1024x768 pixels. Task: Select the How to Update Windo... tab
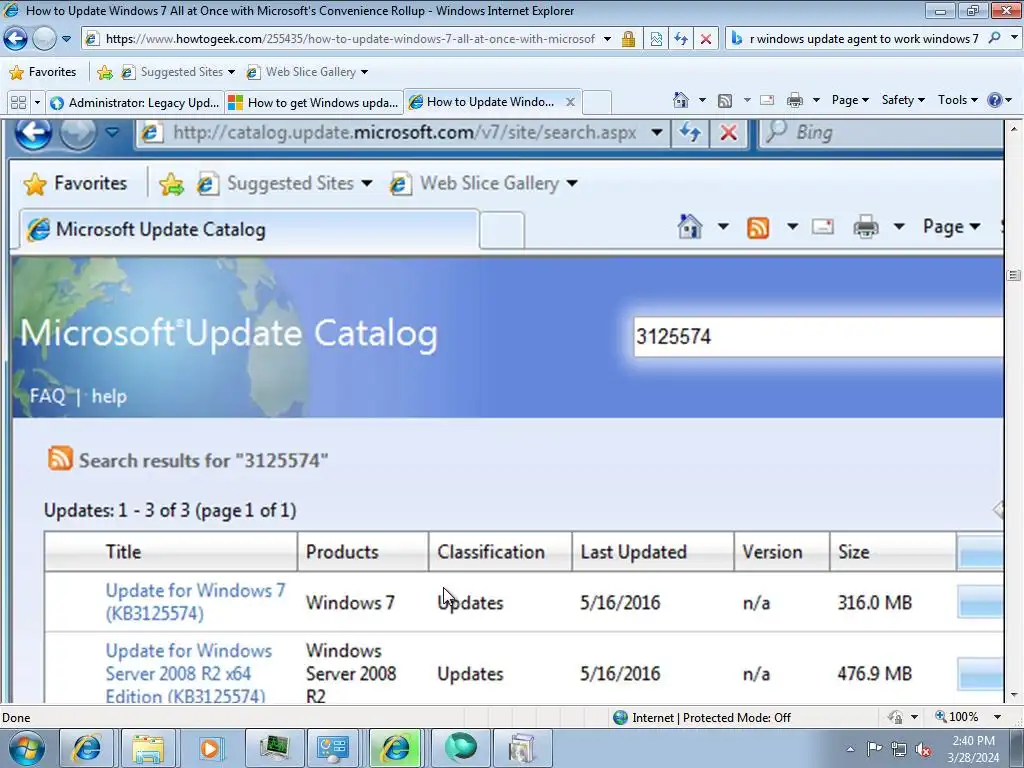pos(482,102)
